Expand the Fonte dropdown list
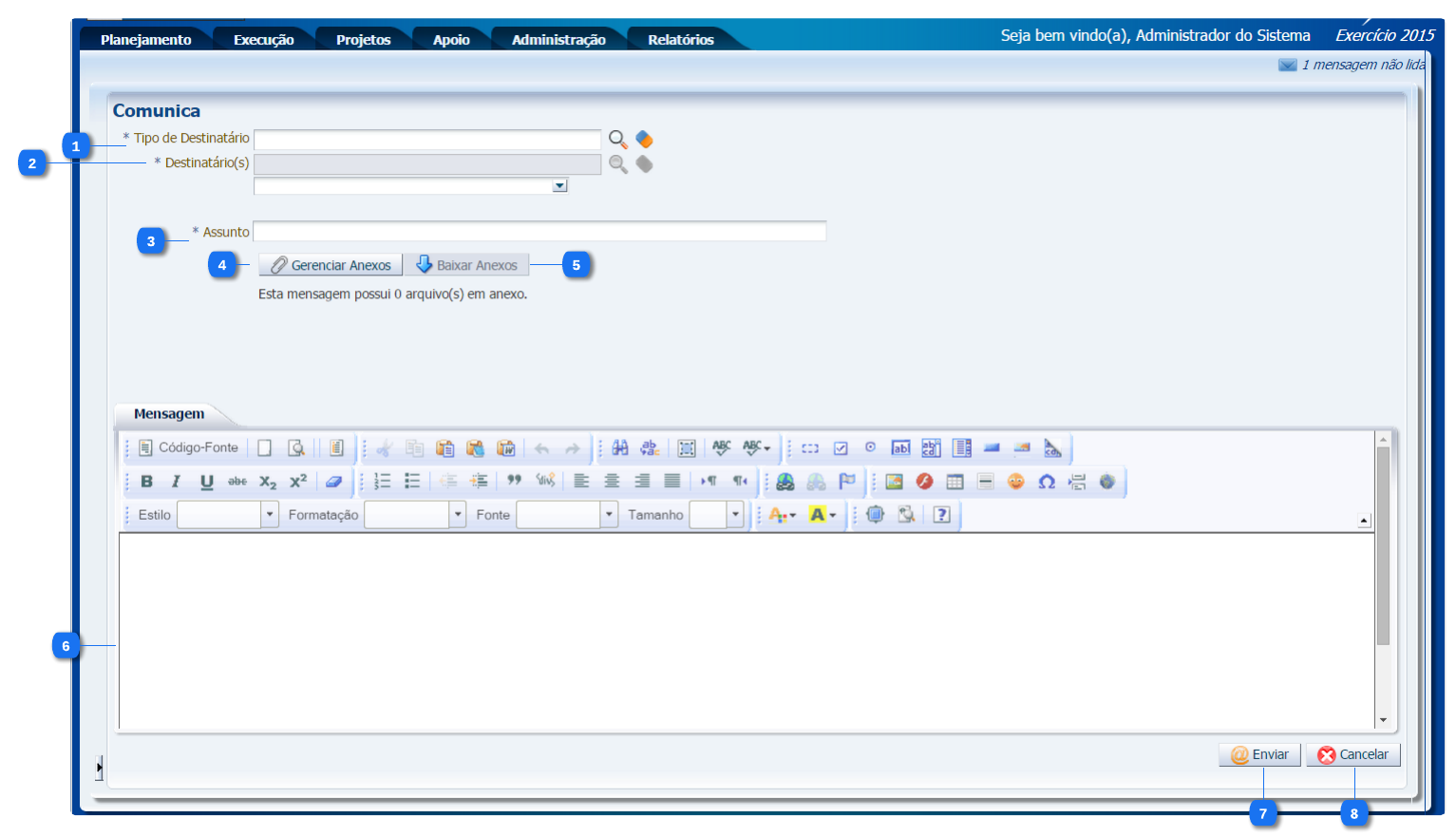 coord(609,515)
